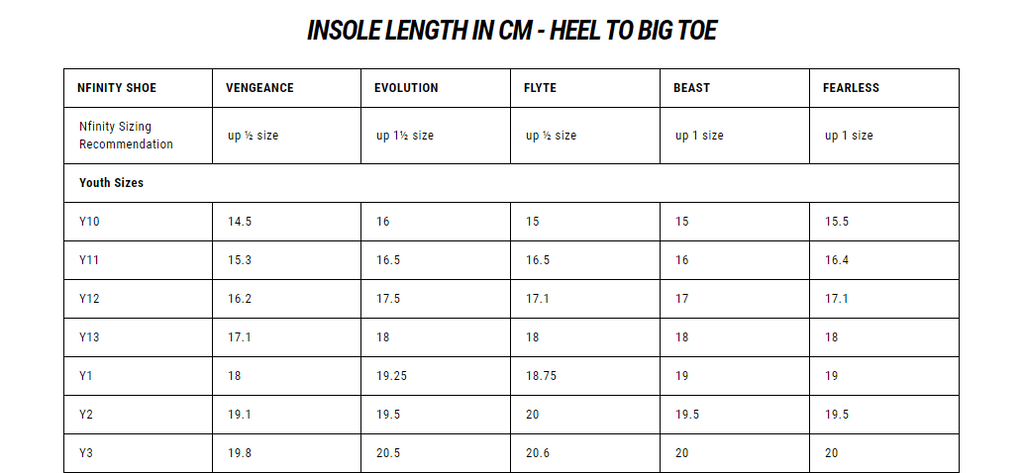1024x473 pixels.
Task: Click the Nfinity Sizing Recommendation cell
Action: [x=126, y=136]
